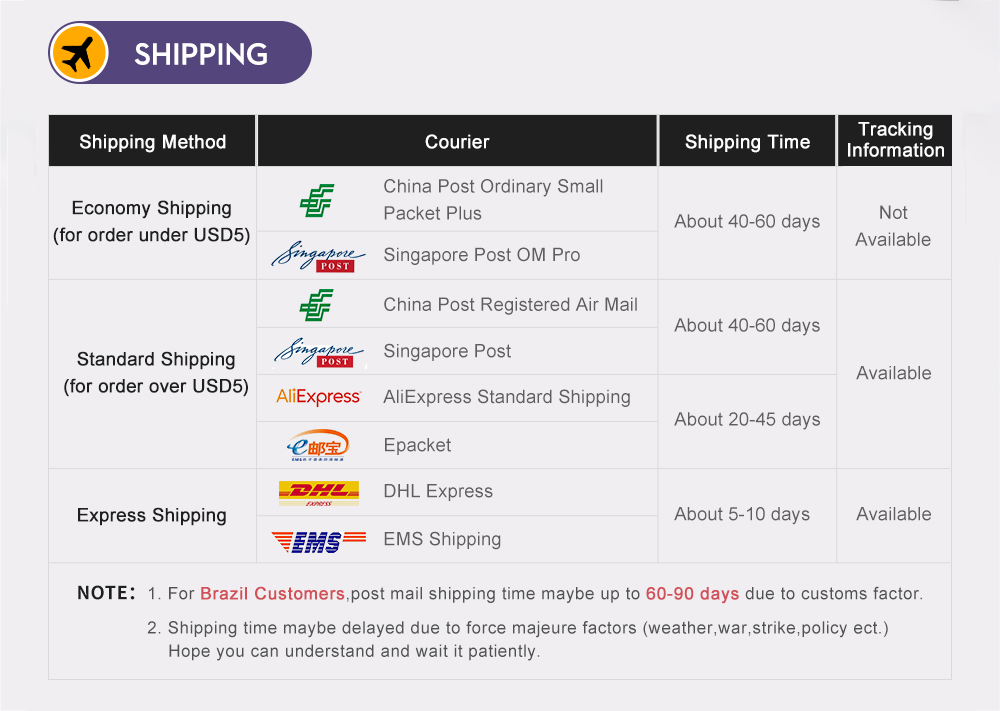Click Singapore Post logo next to OM Pro
This screenshot has width=1000, height=711.
point(318,256)
